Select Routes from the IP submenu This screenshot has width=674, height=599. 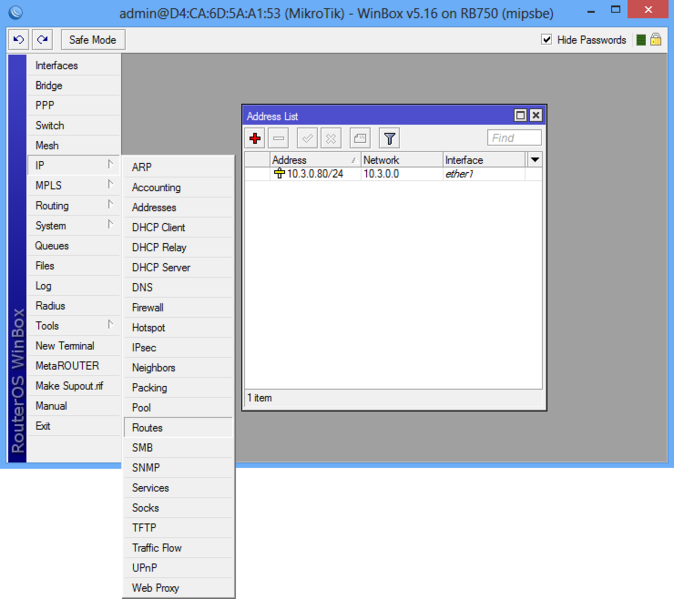(x=148, y=428)
